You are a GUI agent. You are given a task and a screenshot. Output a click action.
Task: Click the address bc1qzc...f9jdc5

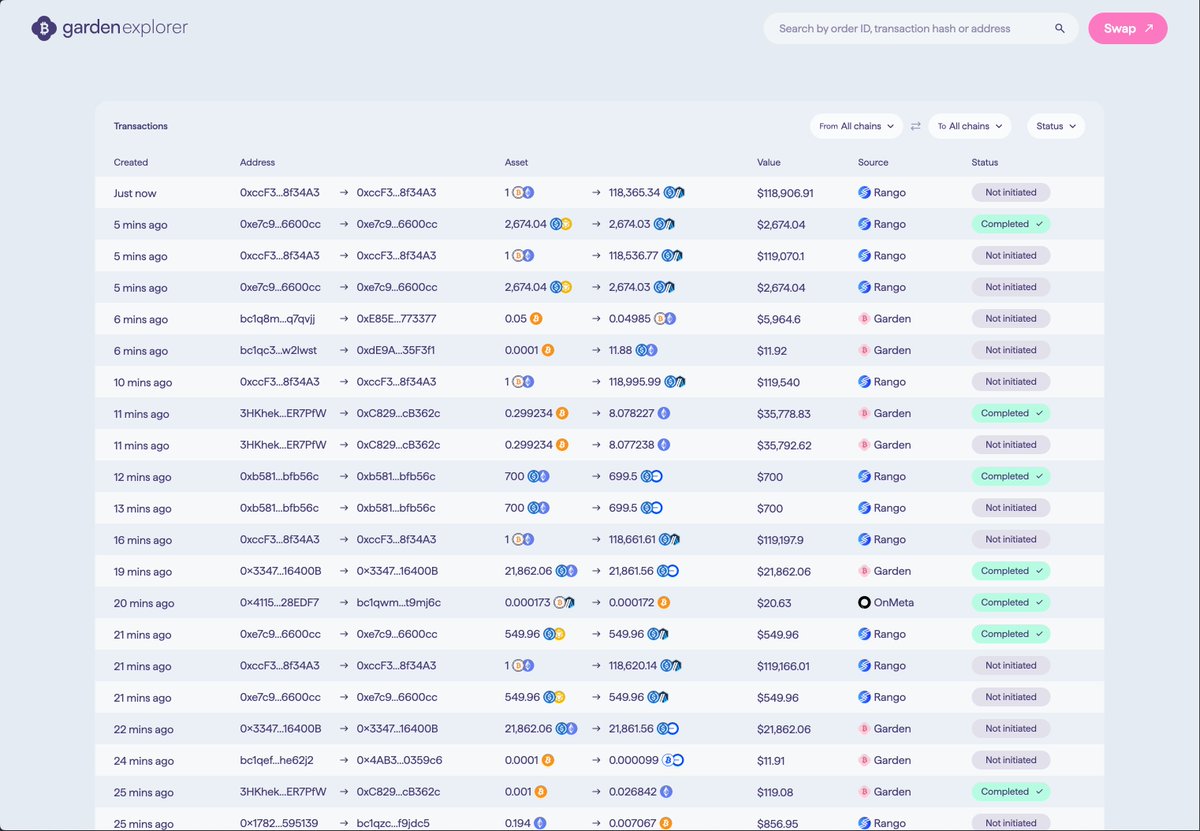[x=393, y=823]
